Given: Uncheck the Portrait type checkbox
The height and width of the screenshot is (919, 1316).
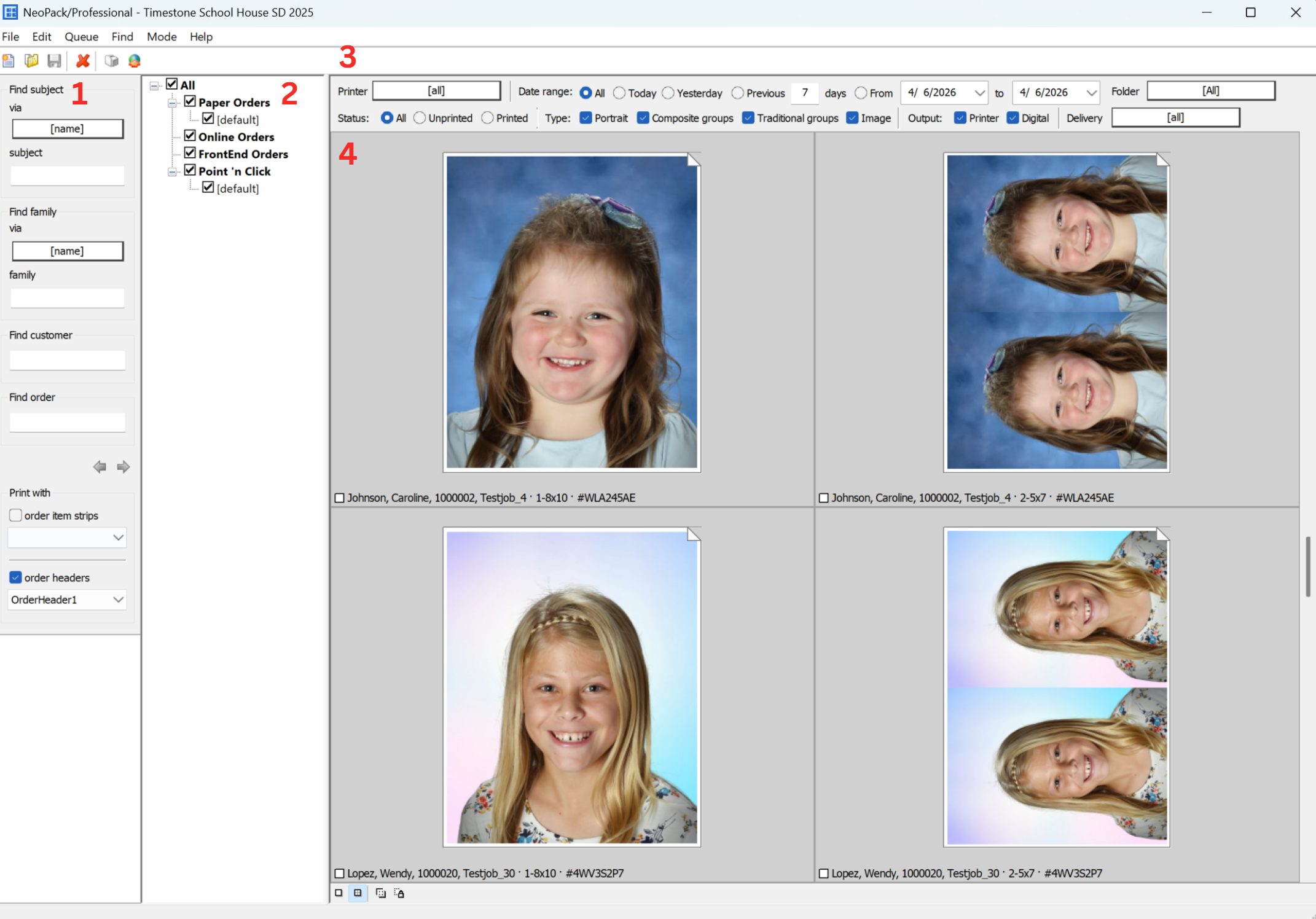Looking at the screenshot, I should coord(586,118).
